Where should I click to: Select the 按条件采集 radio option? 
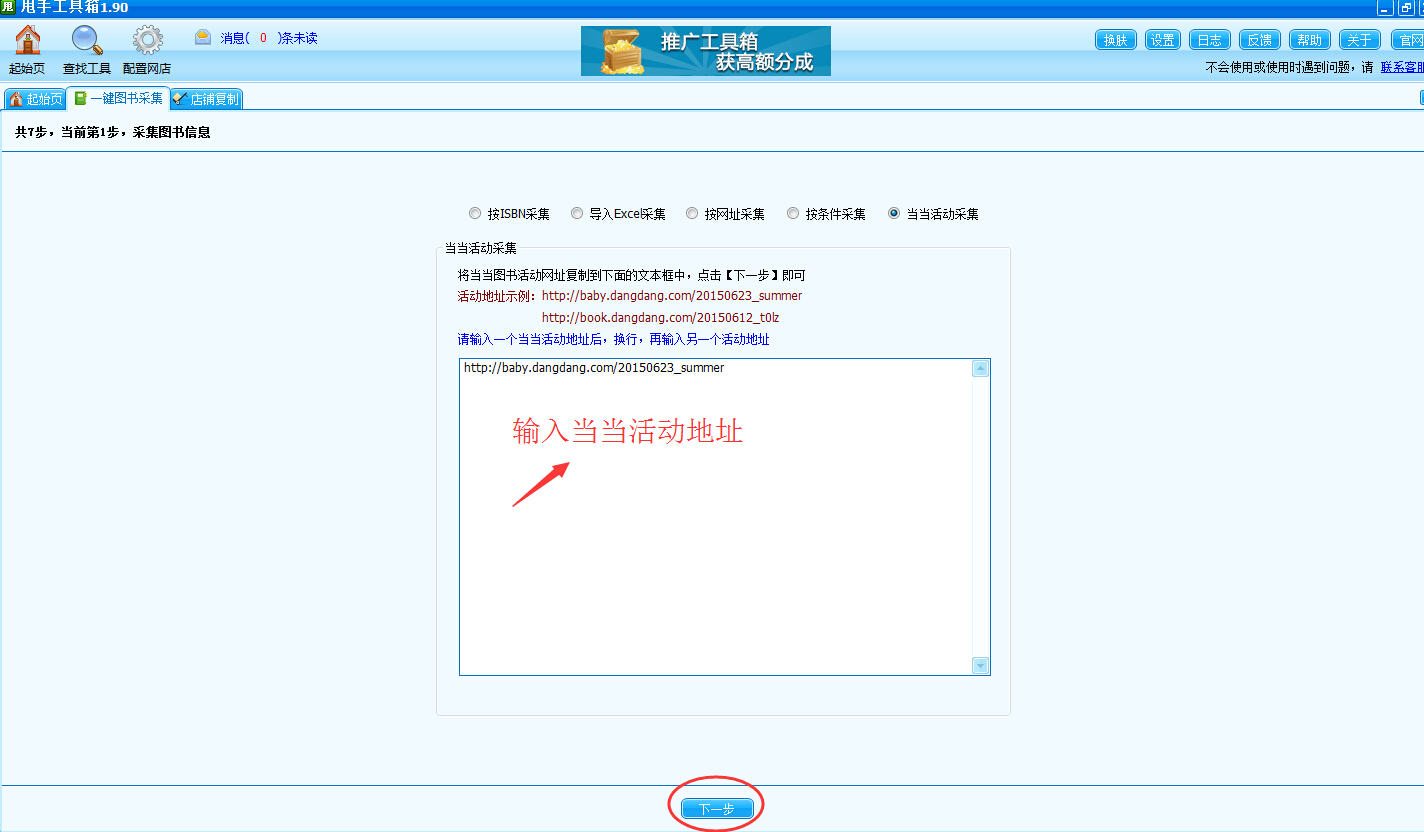coord(827,214)
